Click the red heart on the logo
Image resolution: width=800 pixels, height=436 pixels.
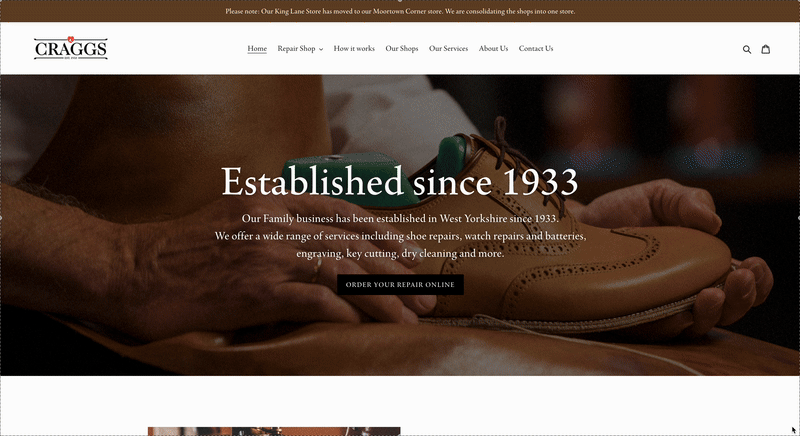coord(71,39)
